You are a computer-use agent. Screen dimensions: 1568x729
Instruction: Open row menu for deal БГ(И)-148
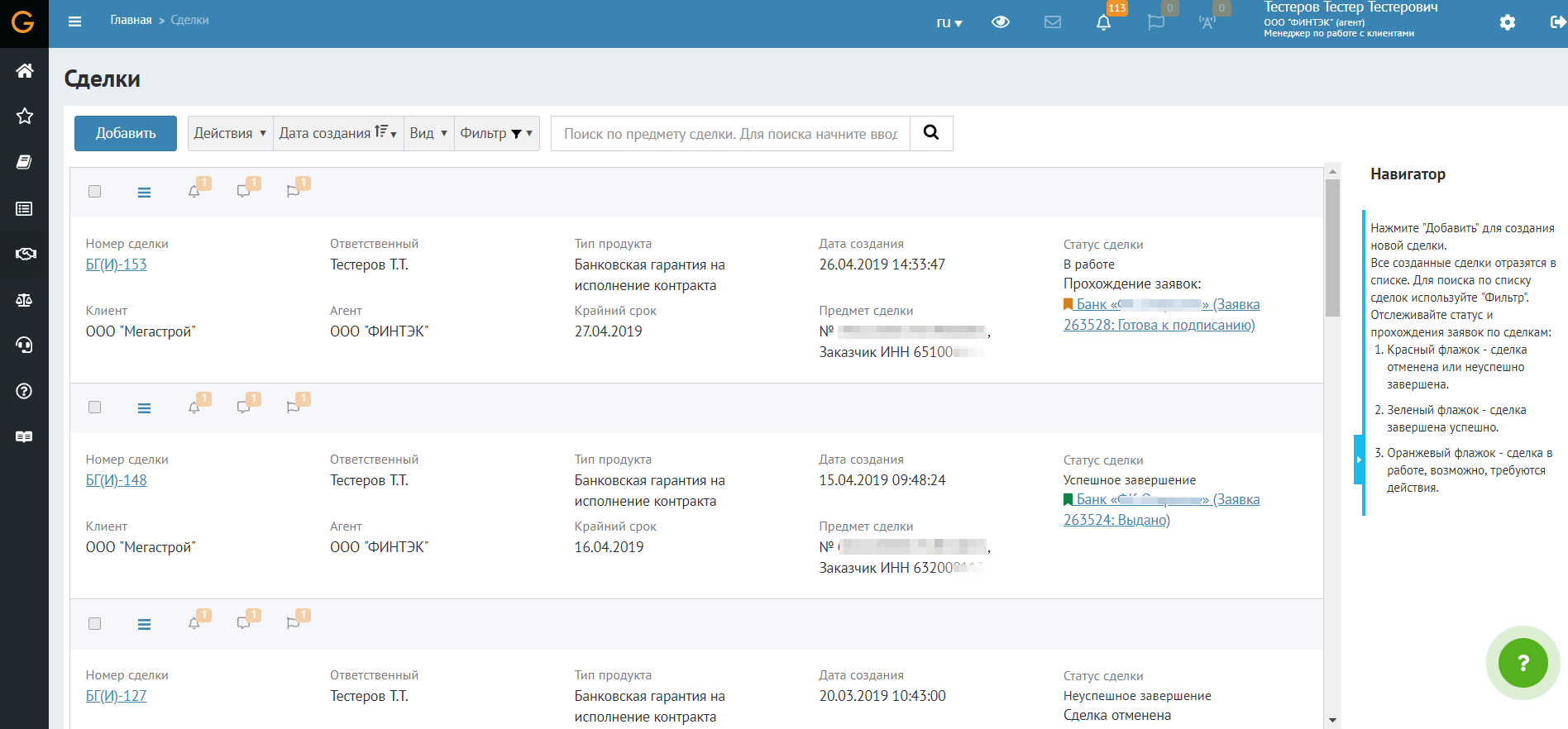point(144,408)
